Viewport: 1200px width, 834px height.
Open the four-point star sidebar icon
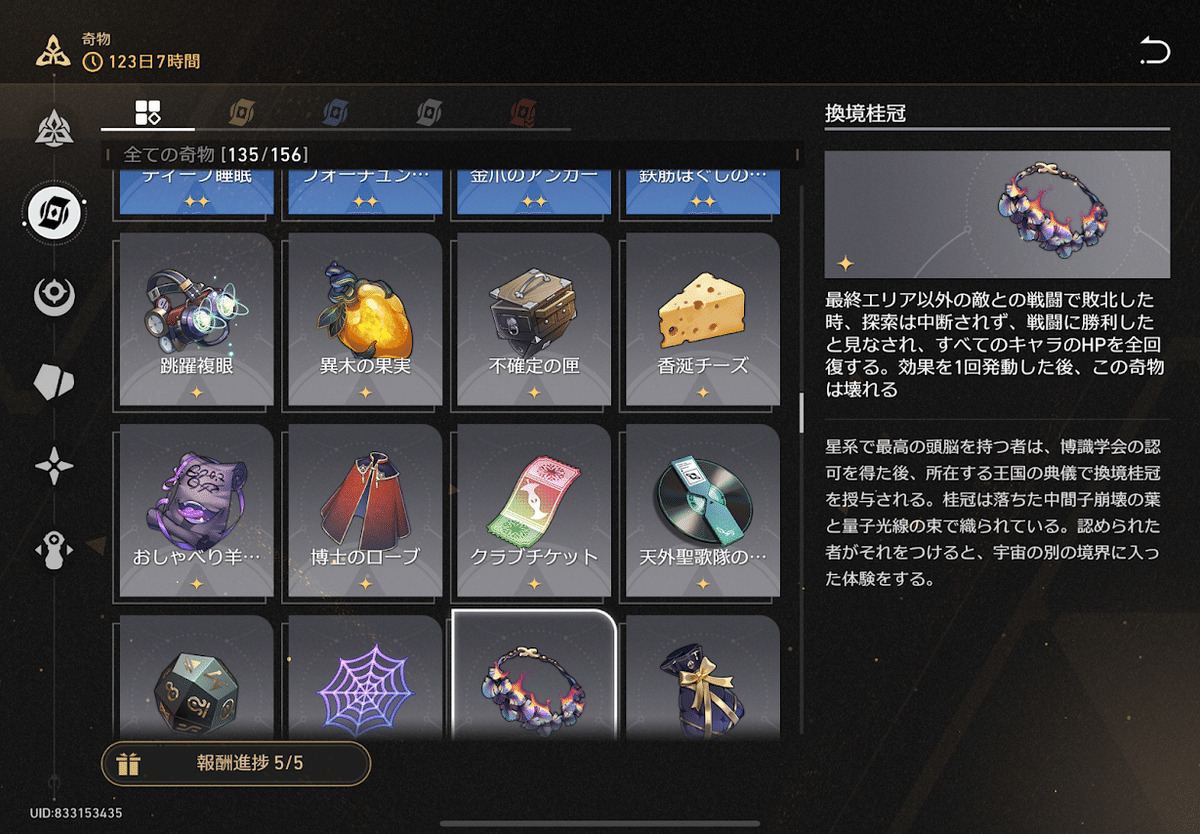coord(54,467)
